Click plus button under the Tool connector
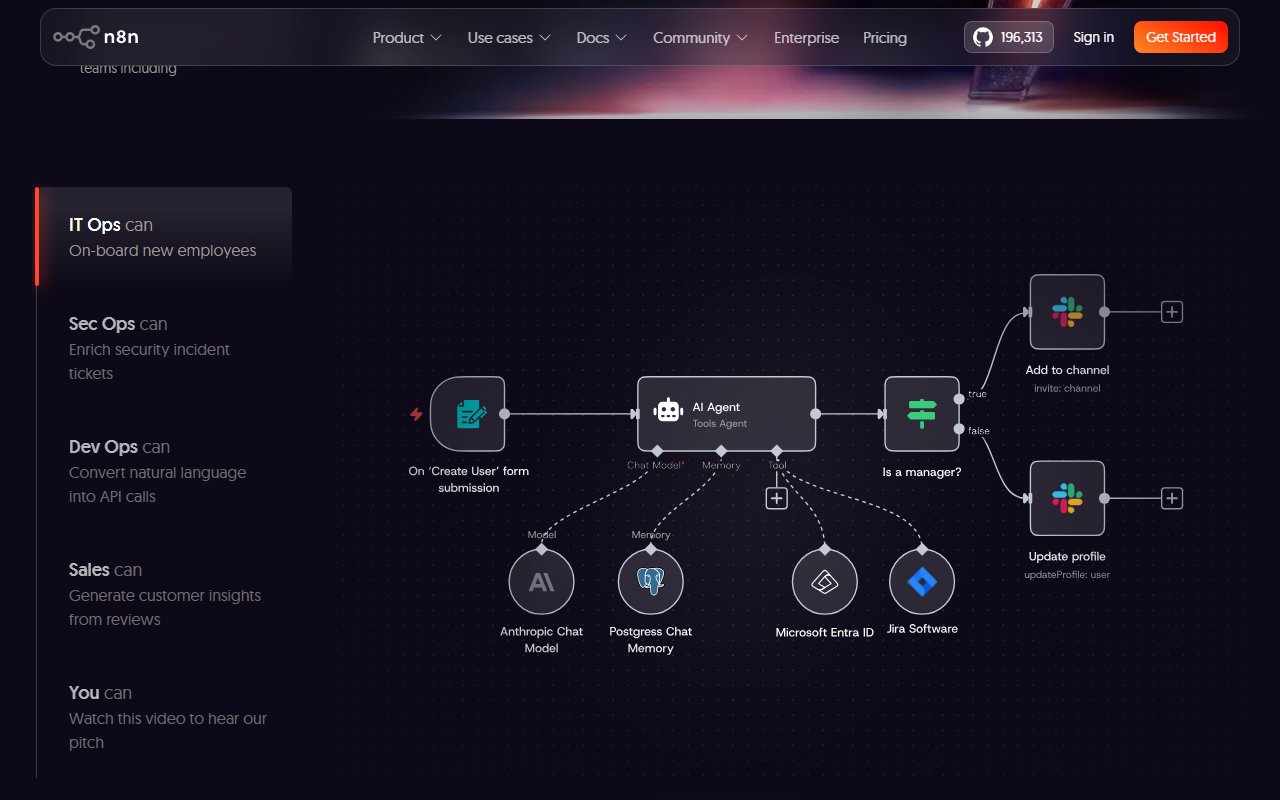Screen dimensions: 1280x800 [x=777, y=498]
